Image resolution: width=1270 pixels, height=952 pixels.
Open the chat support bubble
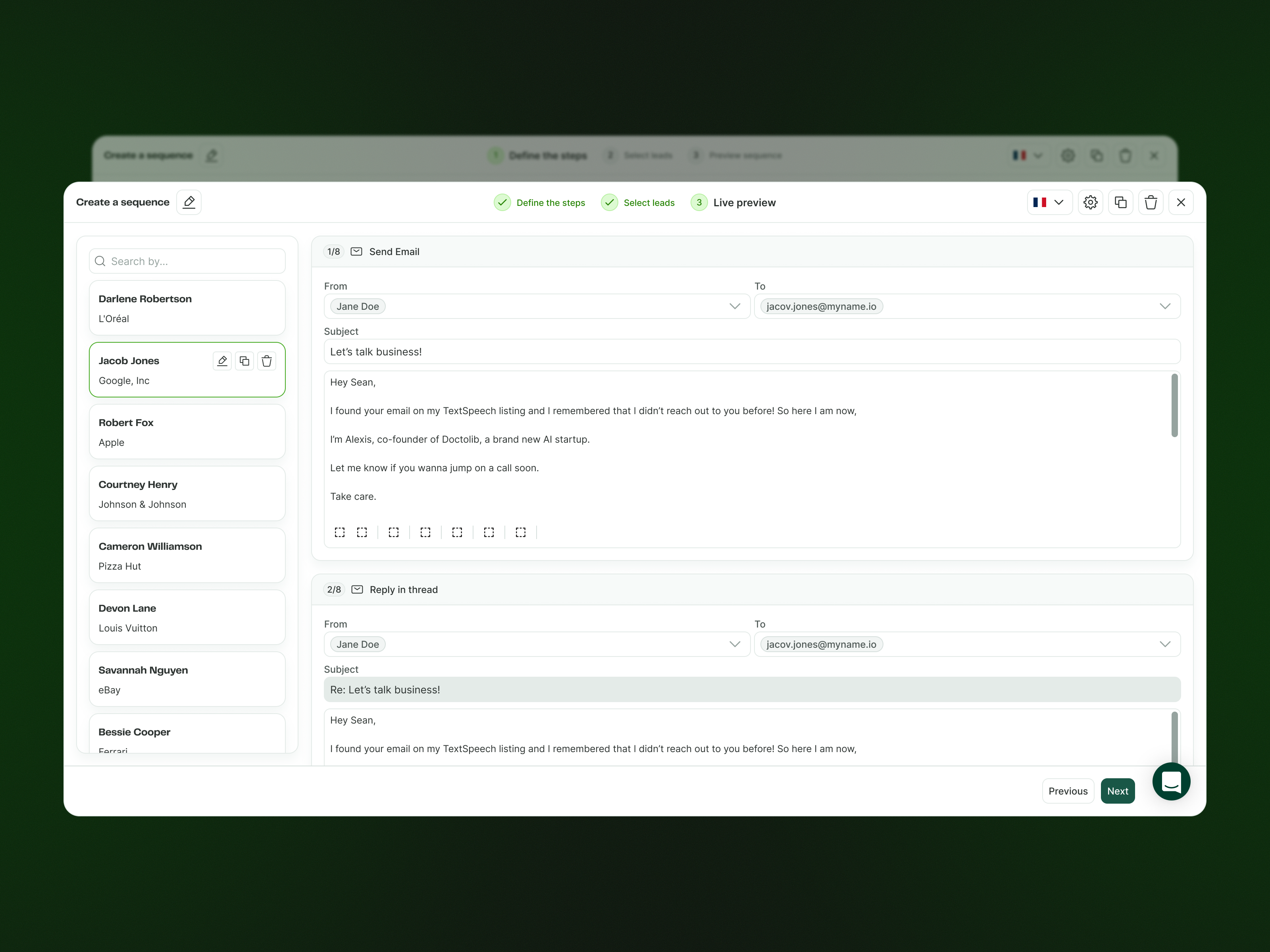click(x=1171, y=781)
